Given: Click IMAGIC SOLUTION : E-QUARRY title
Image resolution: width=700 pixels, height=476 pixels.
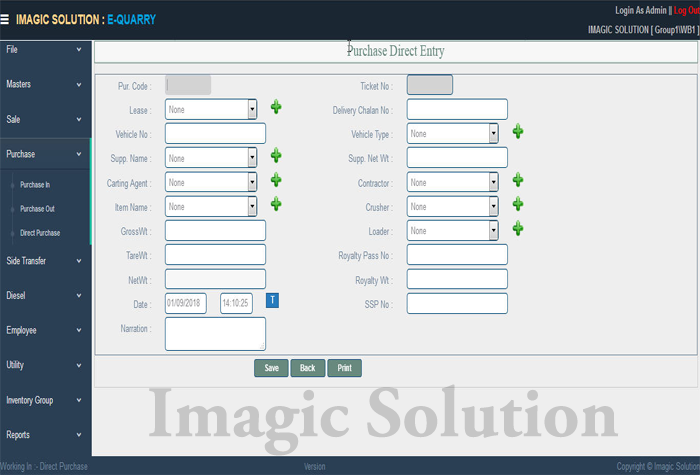Looking at the screenshot, I should tap(86, 20).
